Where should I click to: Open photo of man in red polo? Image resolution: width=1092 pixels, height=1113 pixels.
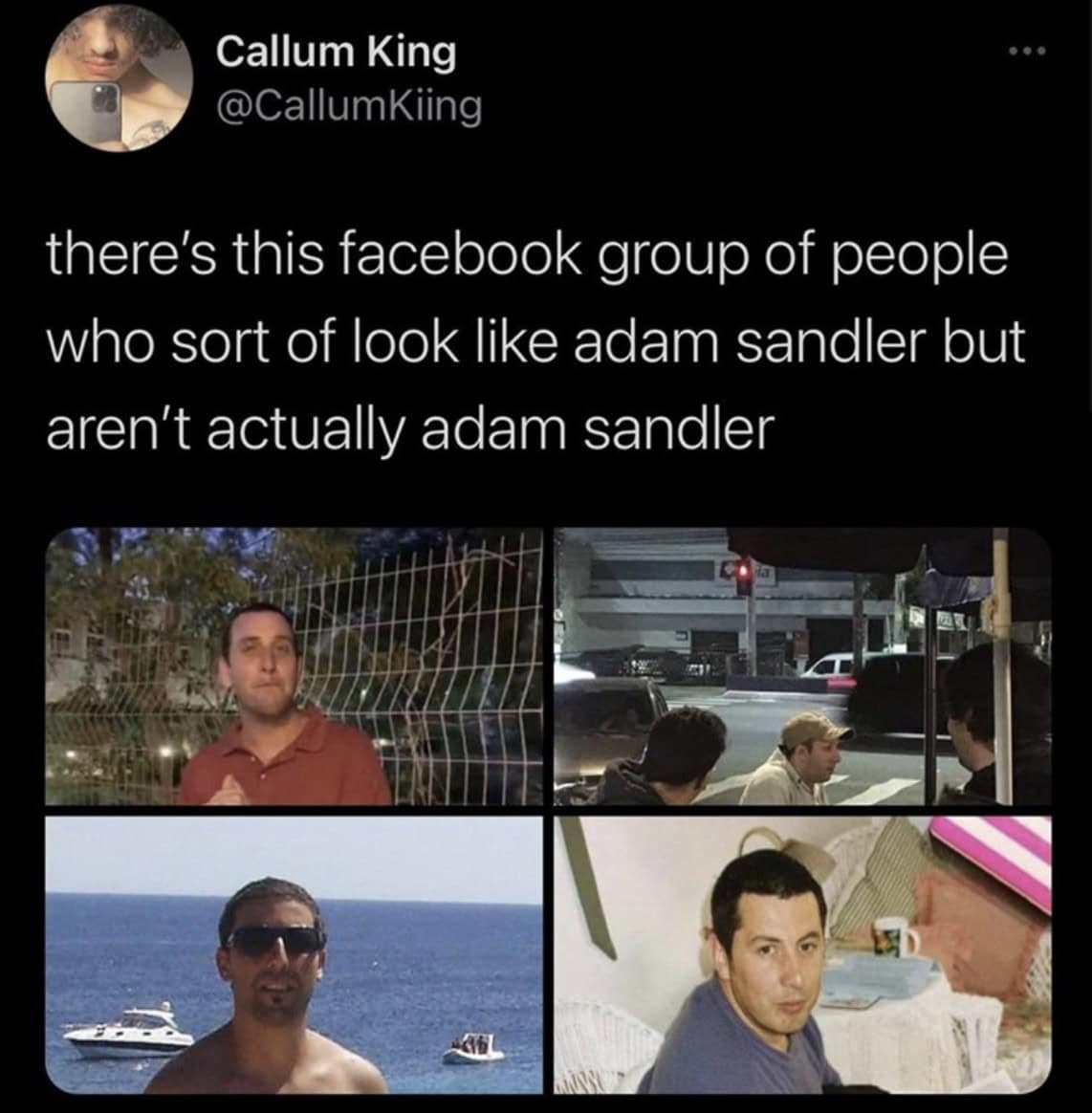coord(294,666)
